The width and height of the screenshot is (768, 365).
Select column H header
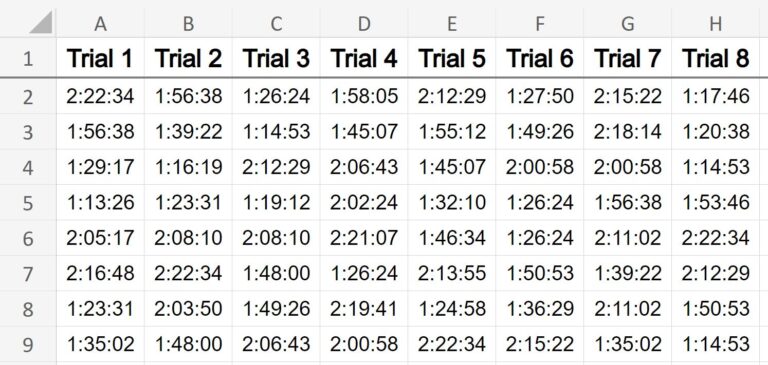[716, 24]
